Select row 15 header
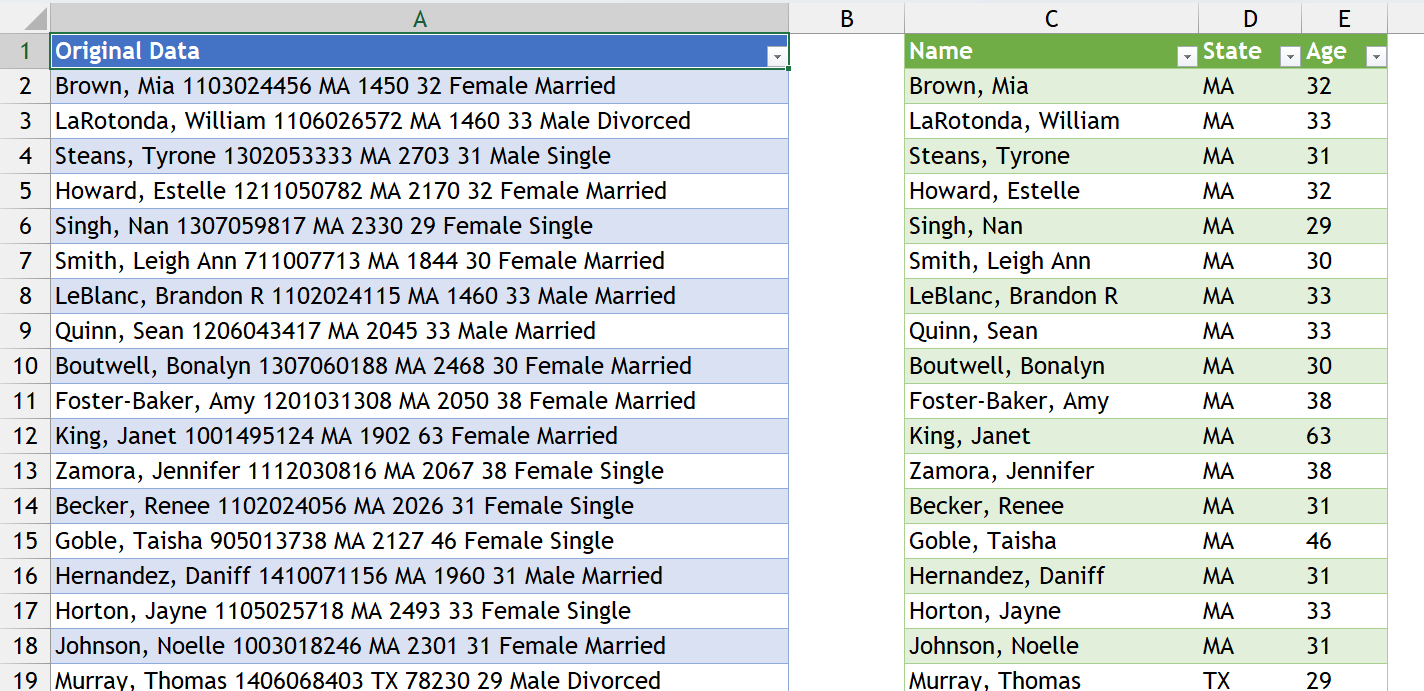 pos(25,541)
